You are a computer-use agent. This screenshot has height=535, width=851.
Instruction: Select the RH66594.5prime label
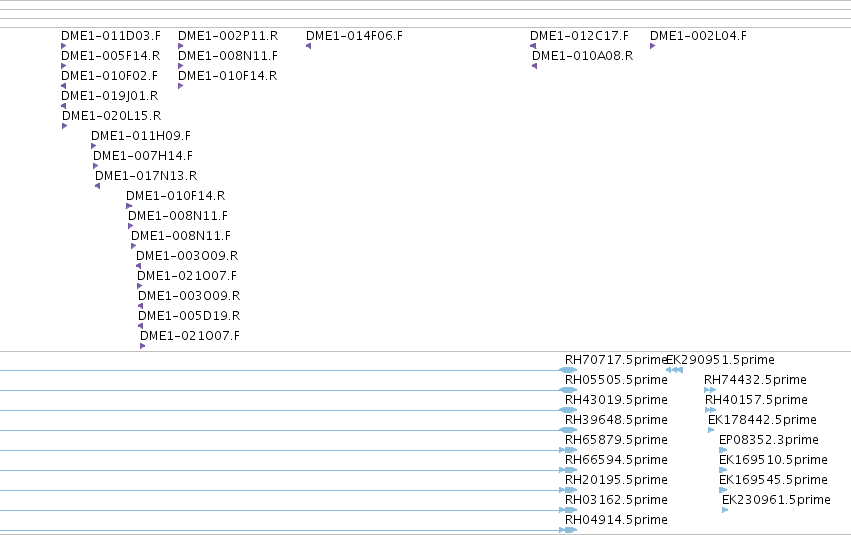[616, 460]
